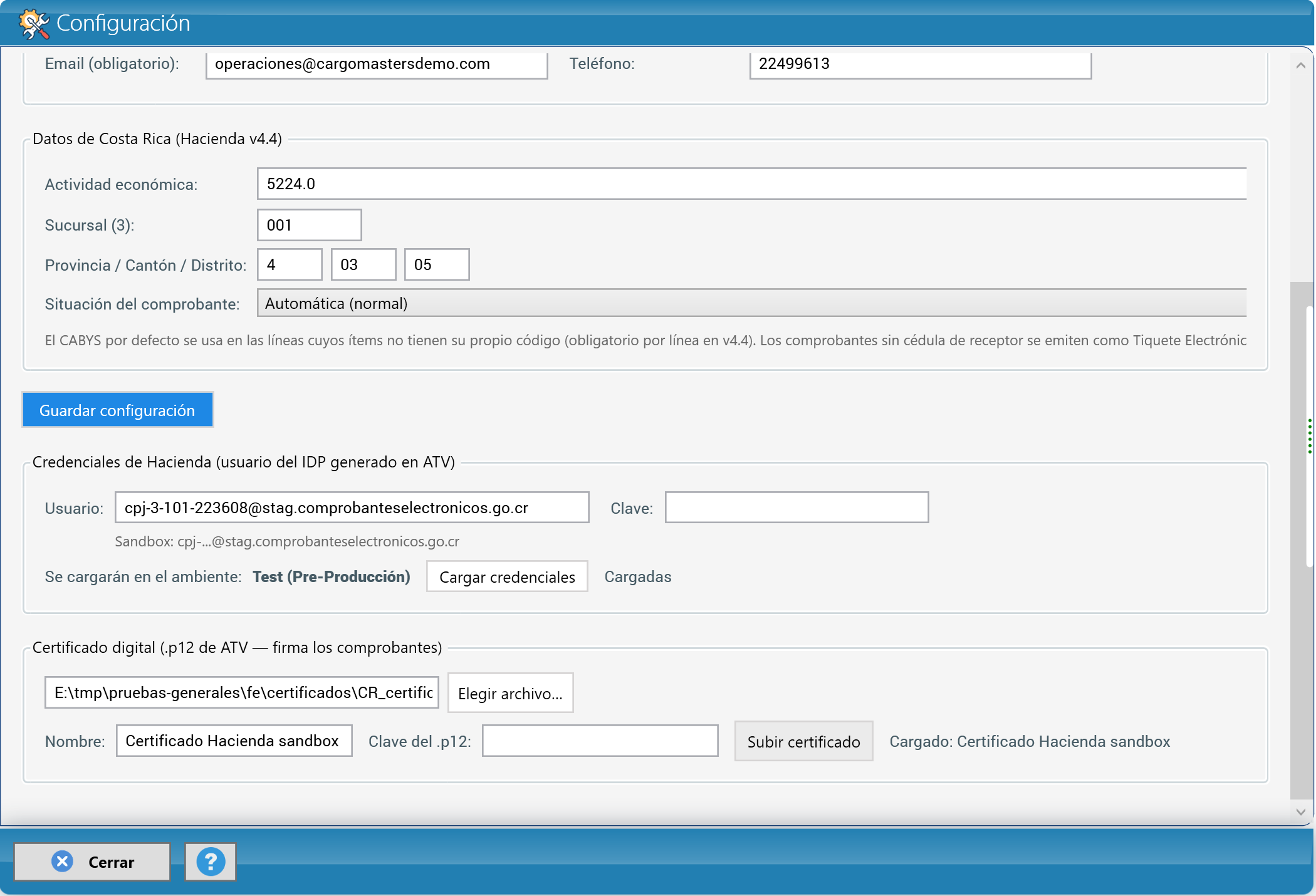The width and height of the screenshot is (1316, 896).
Task: Click Elegir archivo to browse certificate
Action: [510, 693]
